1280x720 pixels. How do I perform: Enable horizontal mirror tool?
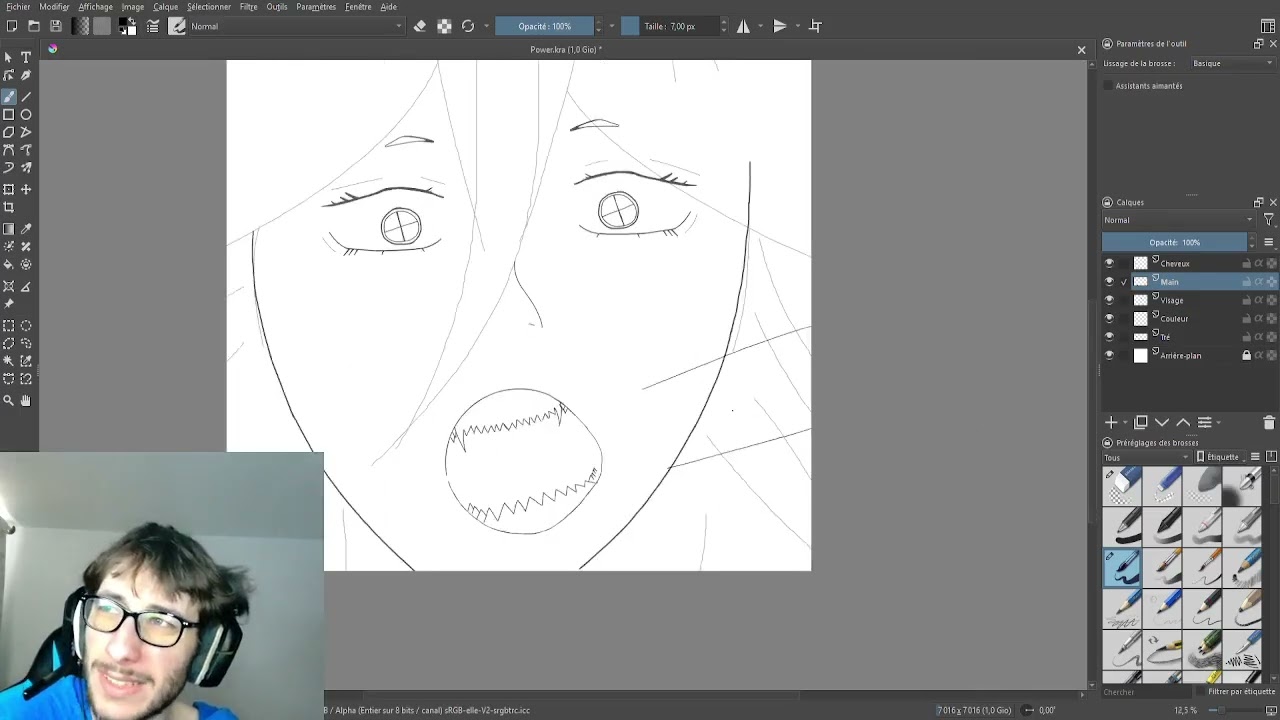[x=743, y=26]
